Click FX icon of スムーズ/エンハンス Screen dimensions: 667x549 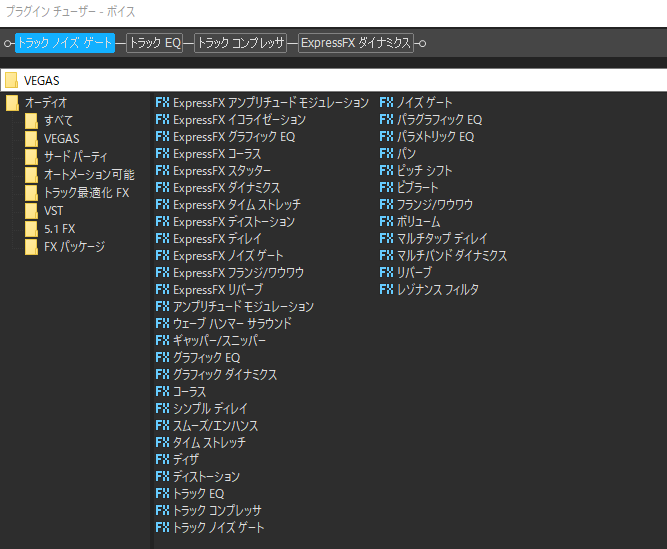click(x=162, y=426)
